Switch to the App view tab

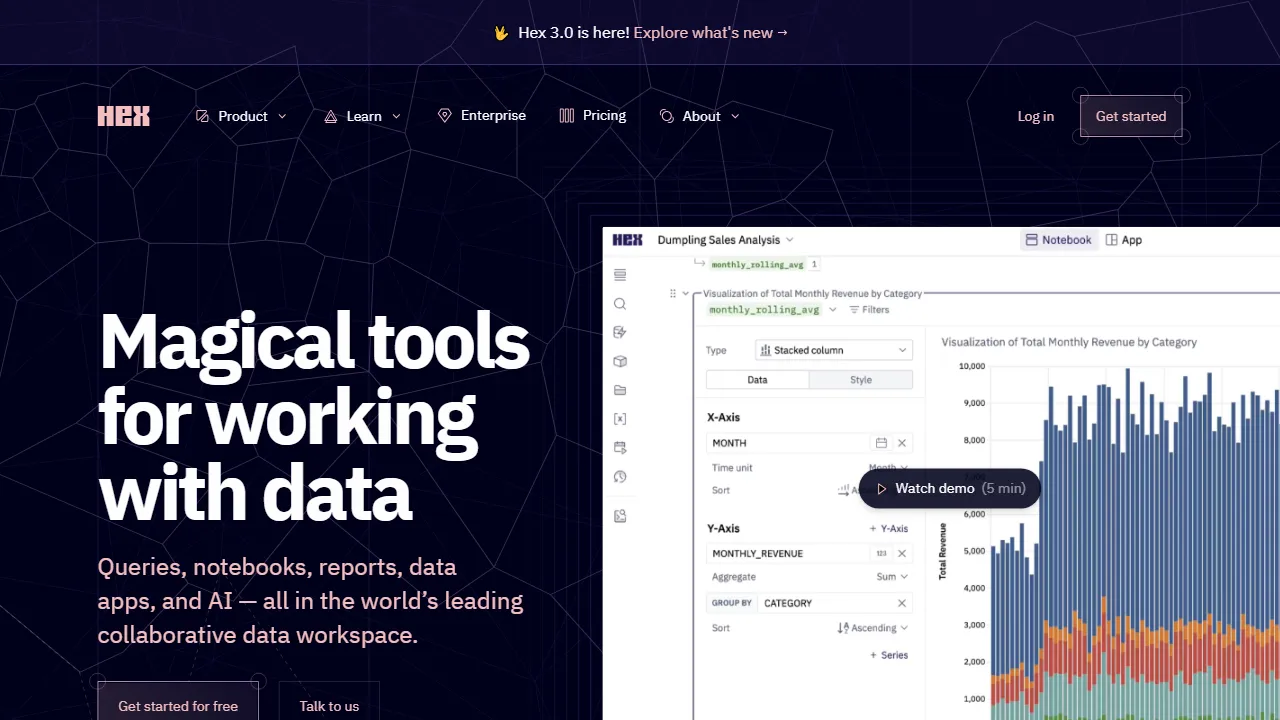pos(1124,240)
